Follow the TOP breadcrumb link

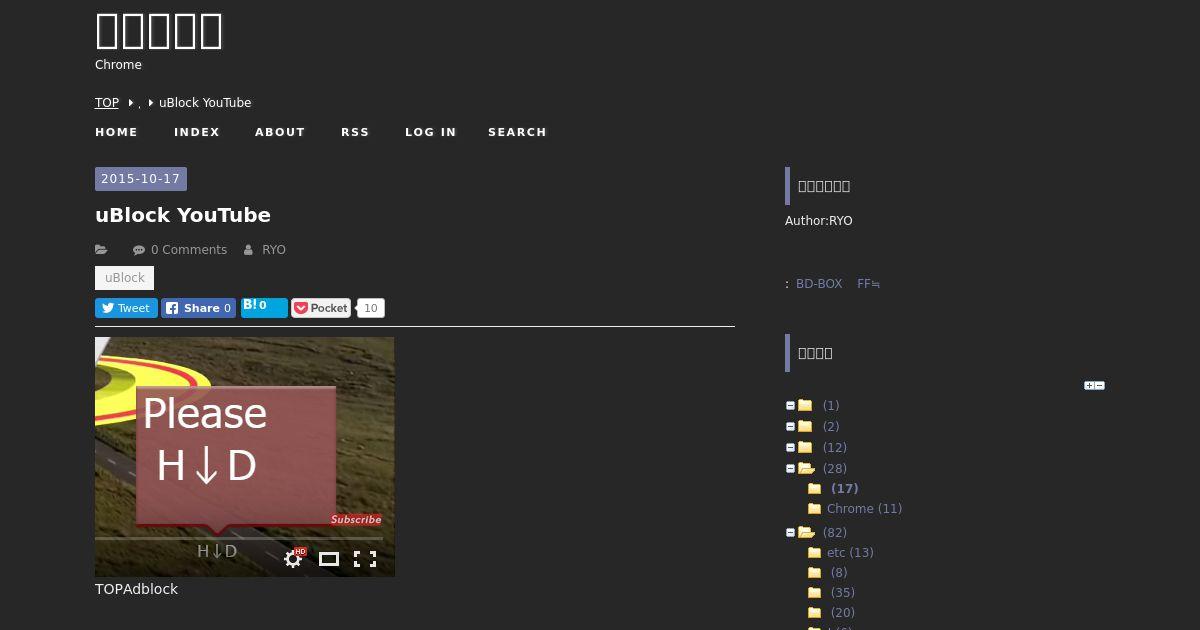[107, 103]
